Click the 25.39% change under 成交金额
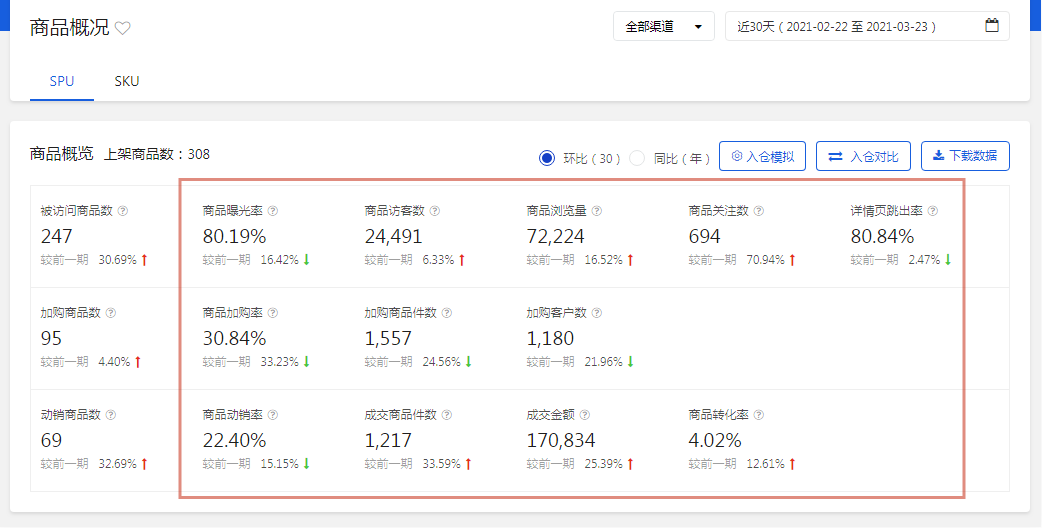 point(604,464)
